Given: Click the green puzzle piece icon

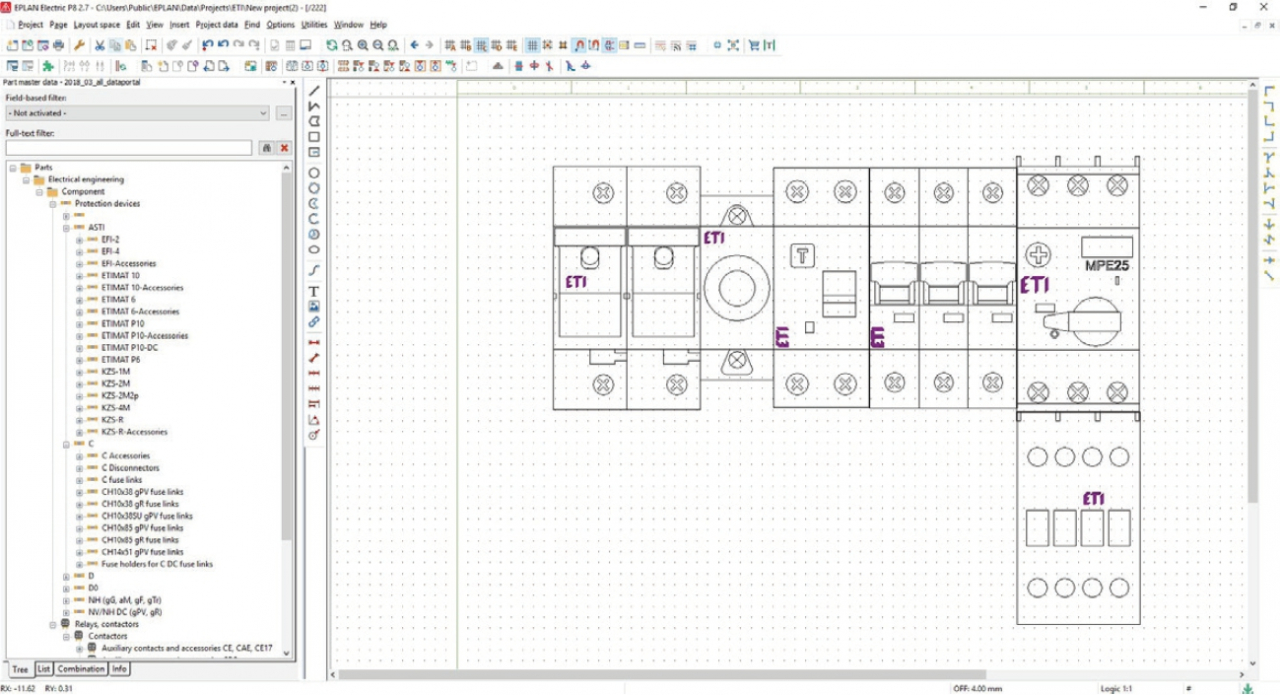Looking at the screenshot, I should pyautogui.click(x=47, y=66).
